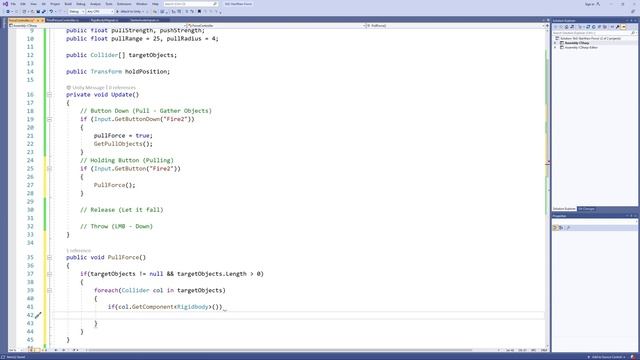Open the Help menu
Image resolution: width=640 pixels, height=360 pixels.
pyautogui.click(x=156, y=4)
